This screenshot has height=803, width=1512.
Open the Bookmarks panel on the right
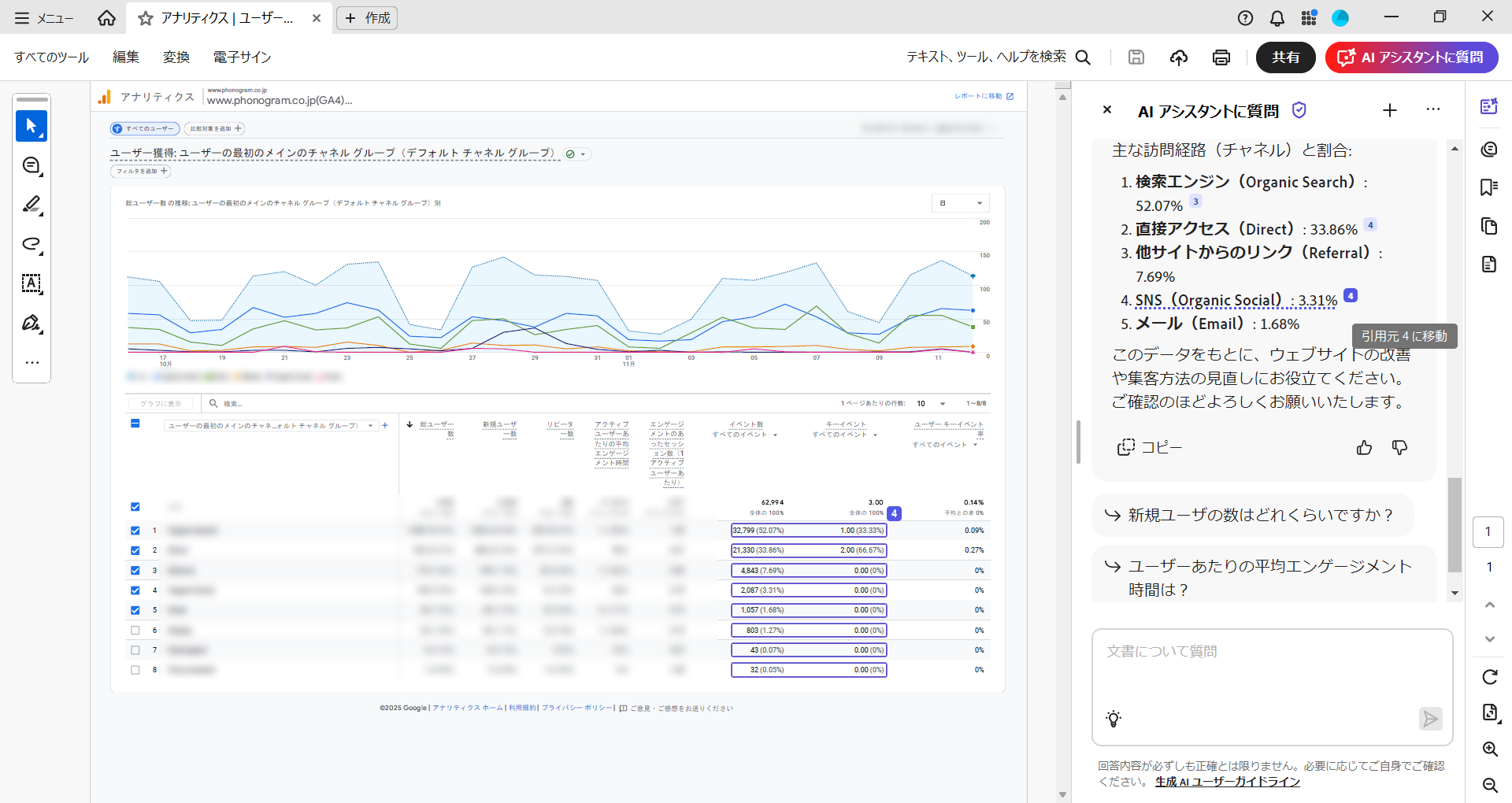pyautogui.click(x=1489, y=187)
